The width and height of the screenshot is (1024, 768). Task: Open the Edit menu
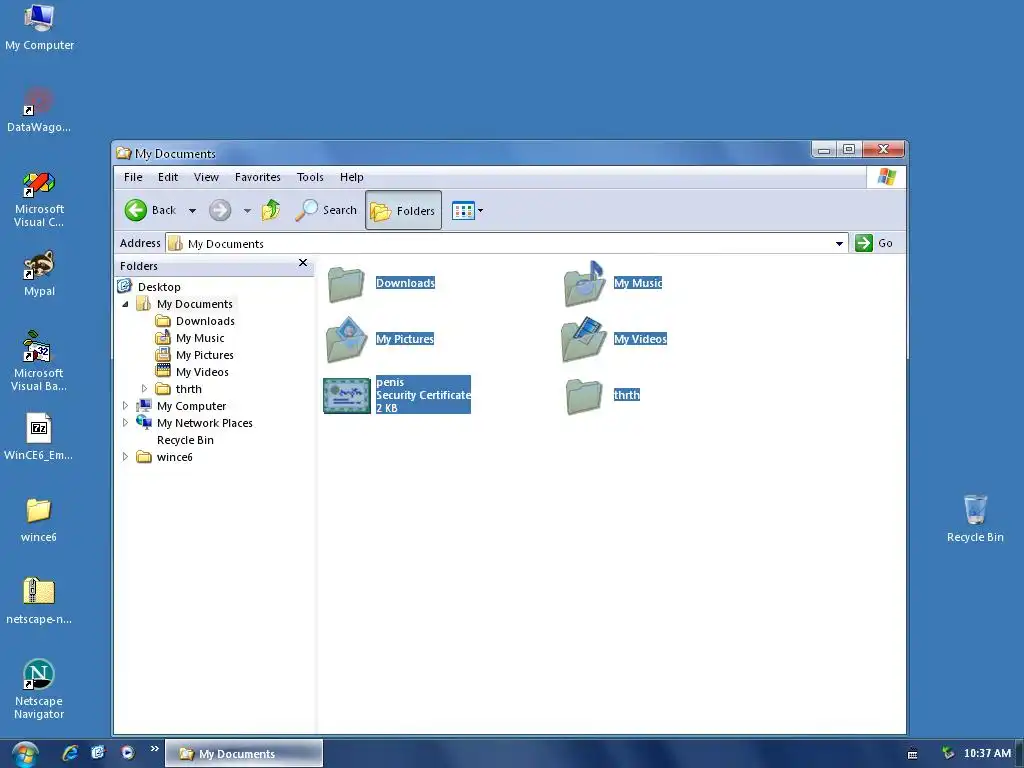click(x=168, y=177)
